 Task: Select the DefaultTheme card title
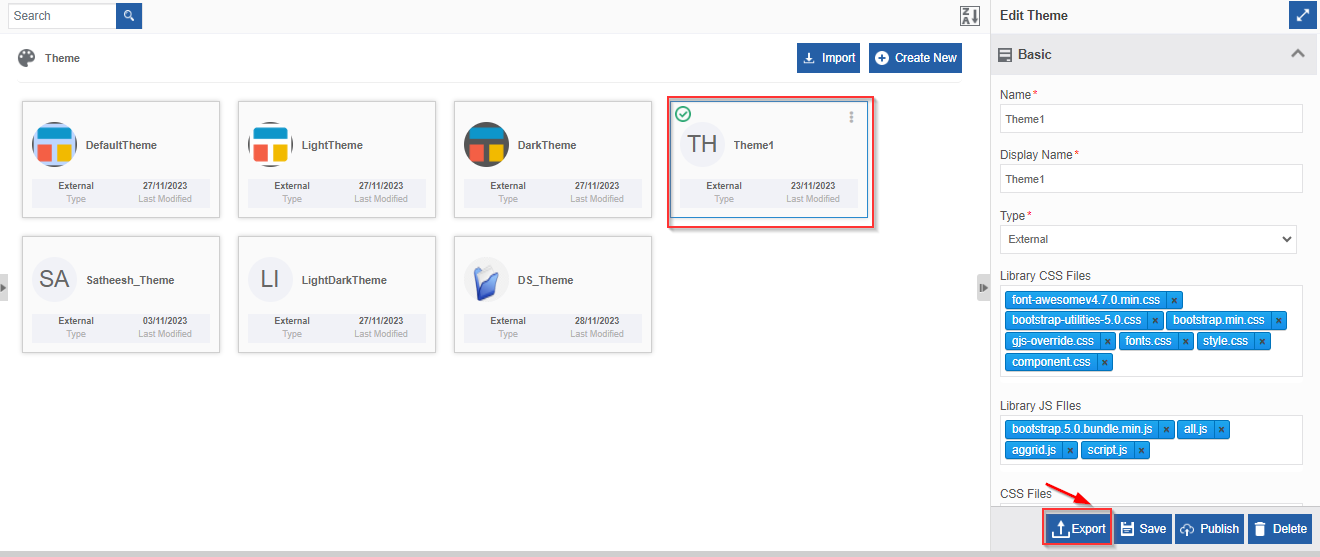(121, 145)
